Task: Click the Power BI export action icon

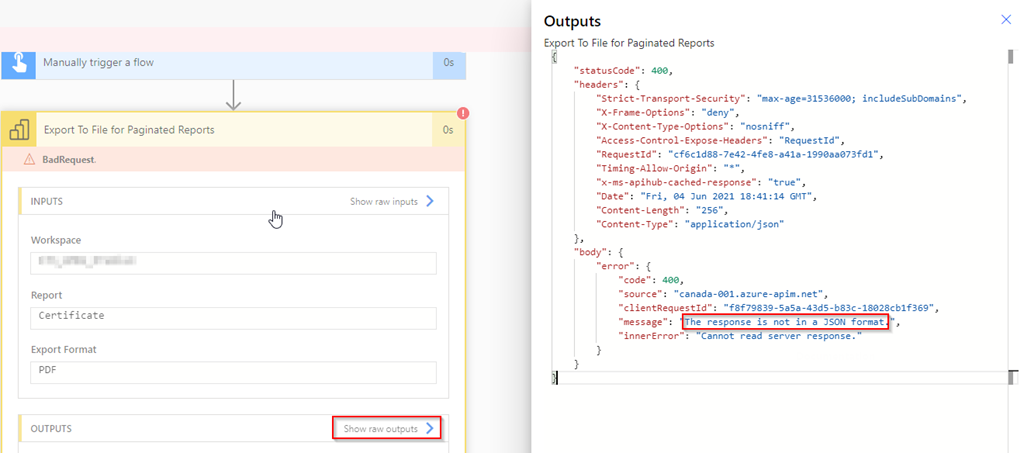Action: 18,130
